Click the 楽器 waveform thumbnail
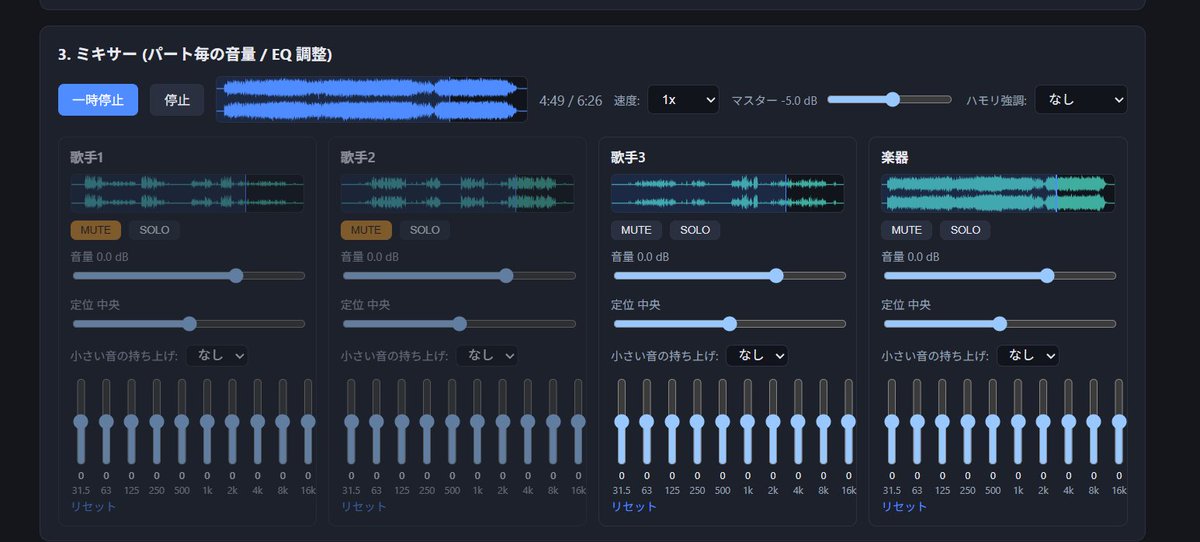 pos(997,193)
